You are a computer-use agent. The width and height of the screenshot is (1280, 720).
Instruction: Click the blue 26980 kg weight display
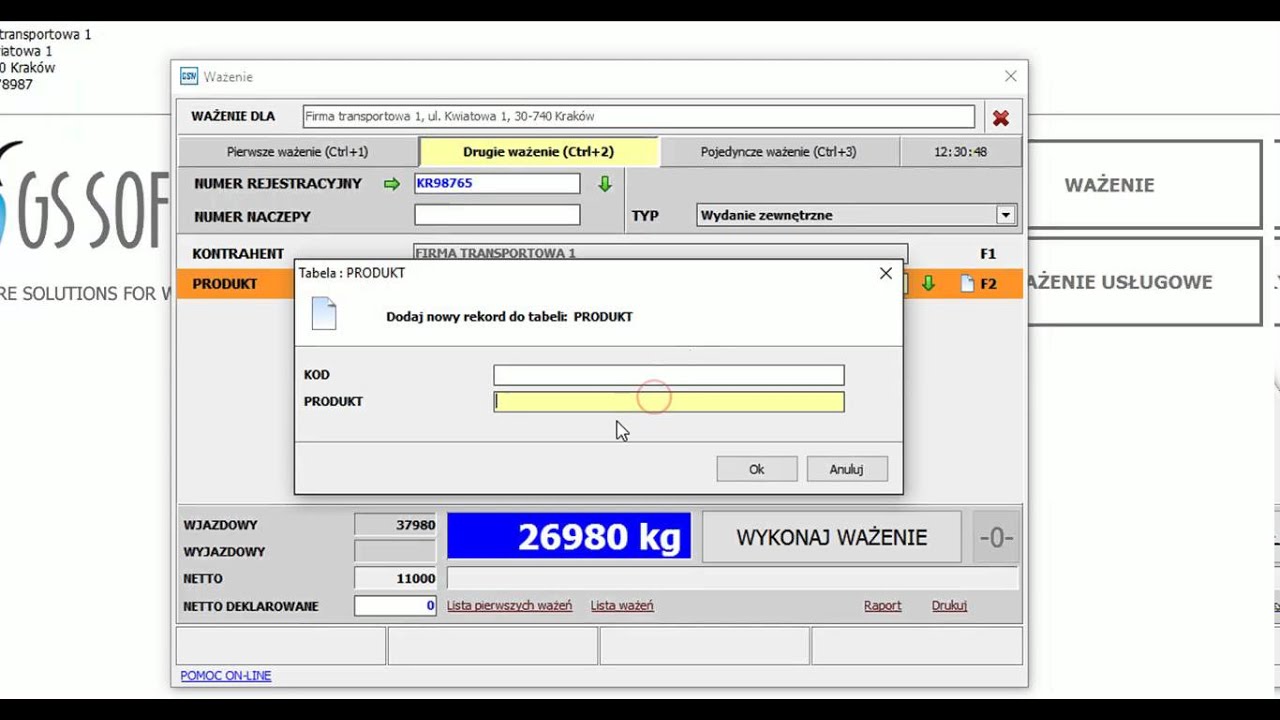coord(569,537)
